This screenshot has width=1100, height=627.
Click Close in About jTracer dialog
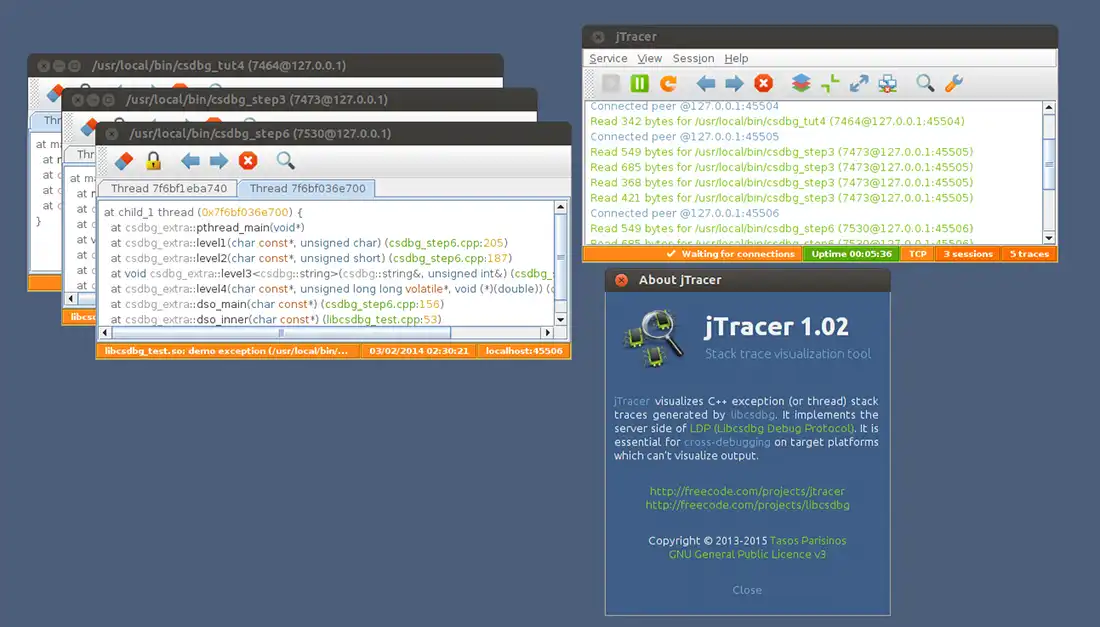(747, 590)
